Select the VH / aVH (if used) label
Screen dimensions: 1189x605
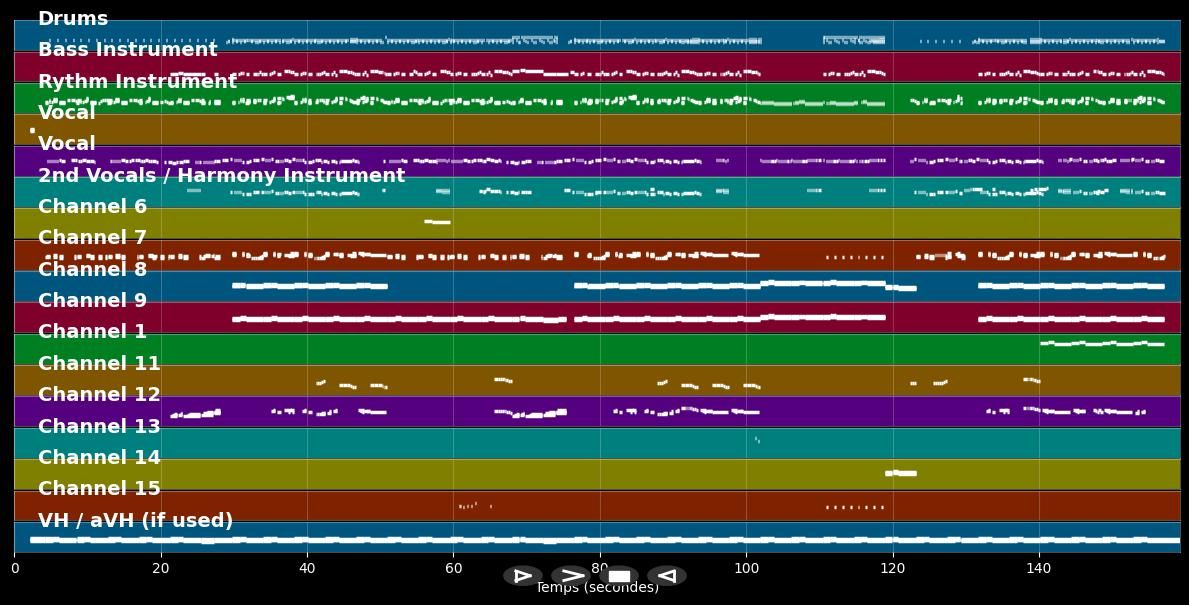[x=135, y=521]
